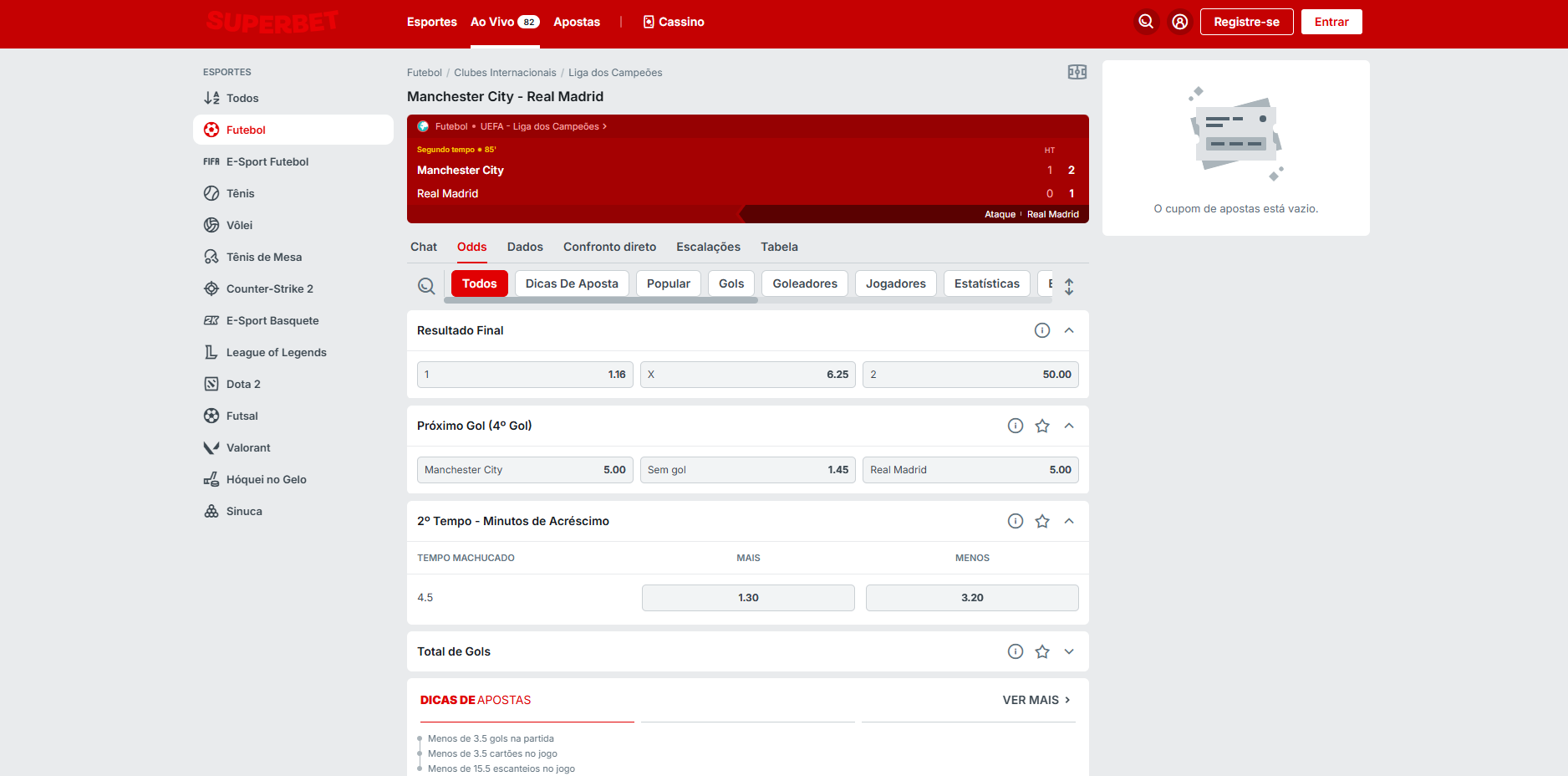Image resolution: width=1568 pixels, height=776 pixels.
Task: Open the match field tracker icon
Action: tap(1077, 73)
